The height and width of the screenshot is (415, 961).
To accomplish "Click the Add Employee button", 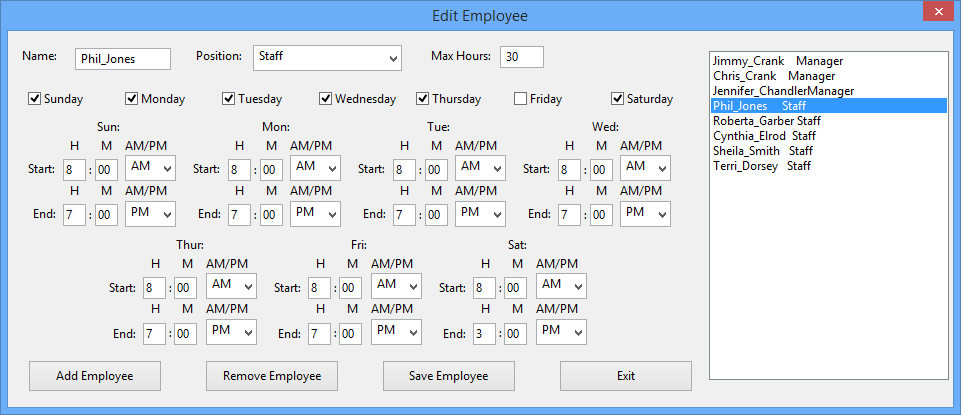I will (95, 376).
